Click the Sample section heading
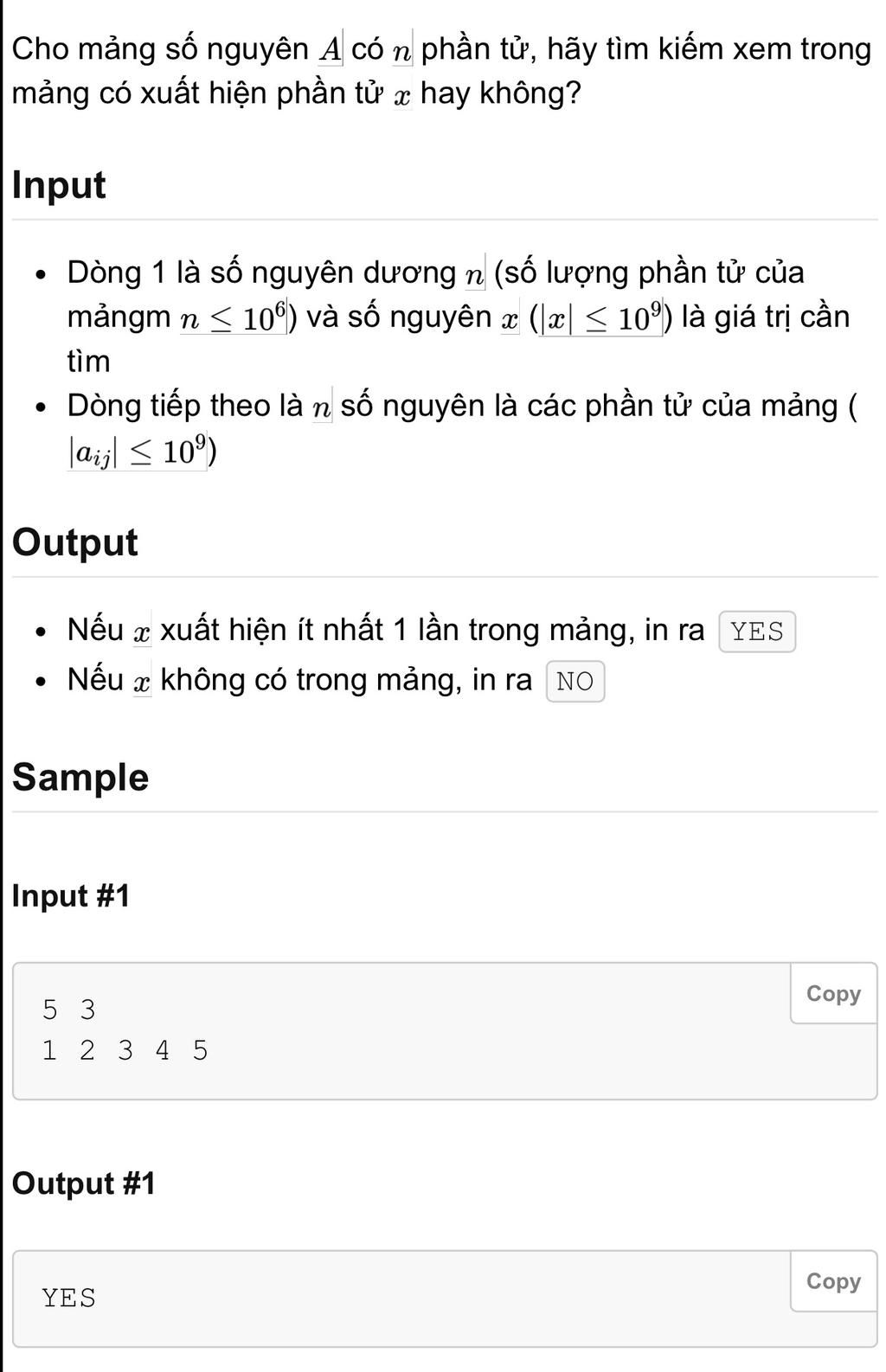This screenshot has width=886, height=1372. pos(80,777)
